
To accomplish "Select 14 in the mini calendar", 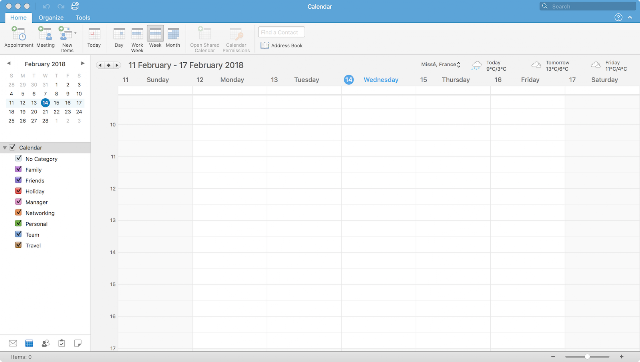I will click(x=45, y=103).
